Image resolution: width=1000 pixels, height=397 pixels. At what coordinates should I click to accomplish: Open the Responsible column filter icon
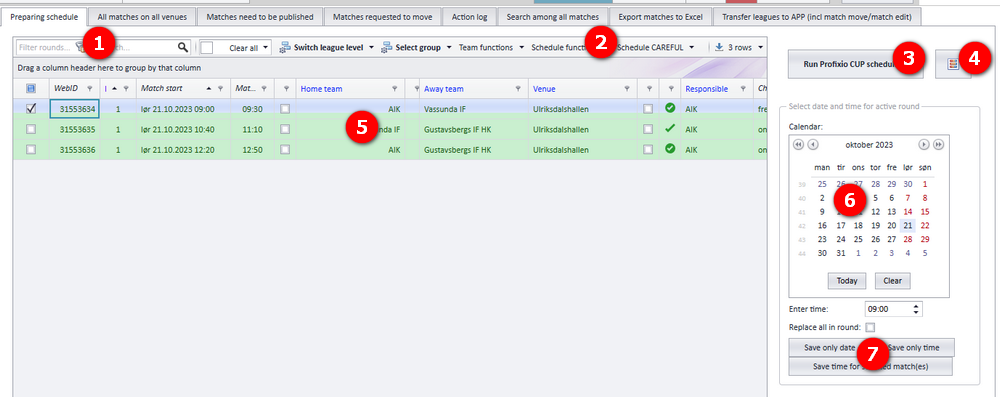point(742,89)
